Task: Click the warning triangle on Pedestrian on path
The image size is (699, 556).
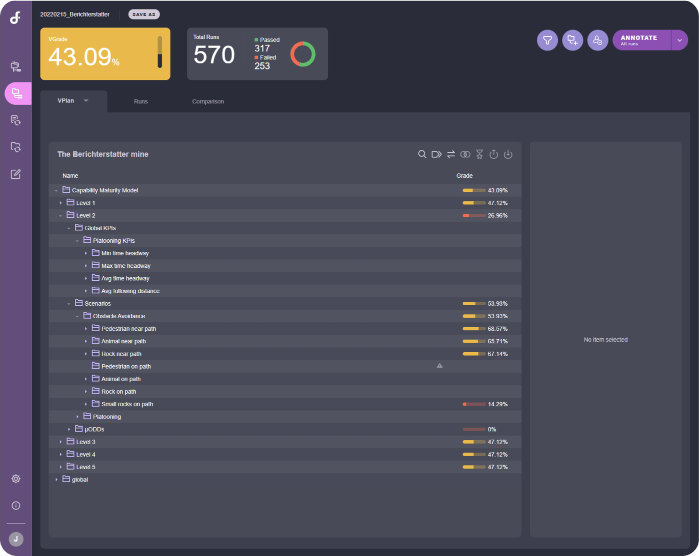Action: tap(439, 366)
